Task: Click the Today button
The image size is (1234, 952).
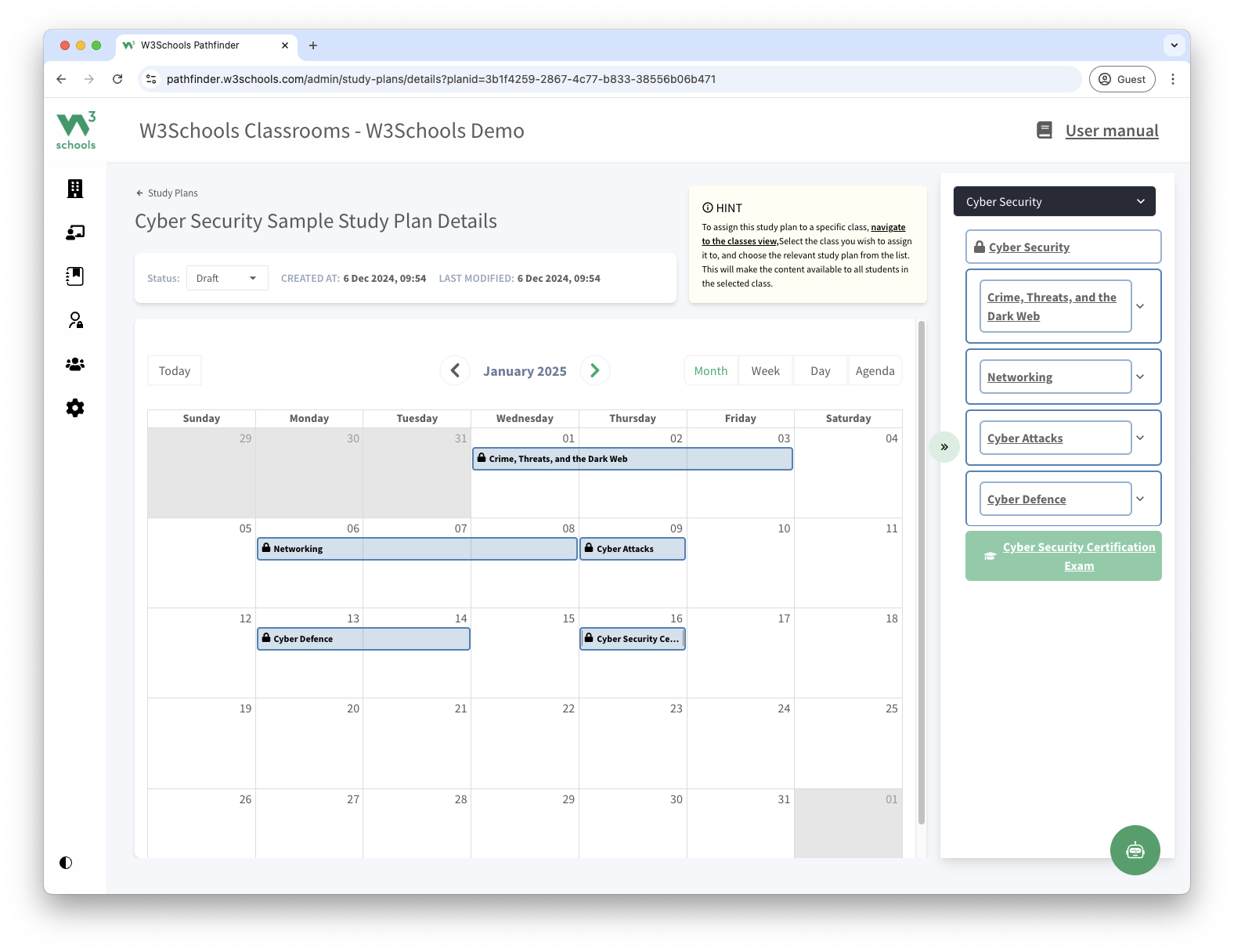Action: point(175,371)
